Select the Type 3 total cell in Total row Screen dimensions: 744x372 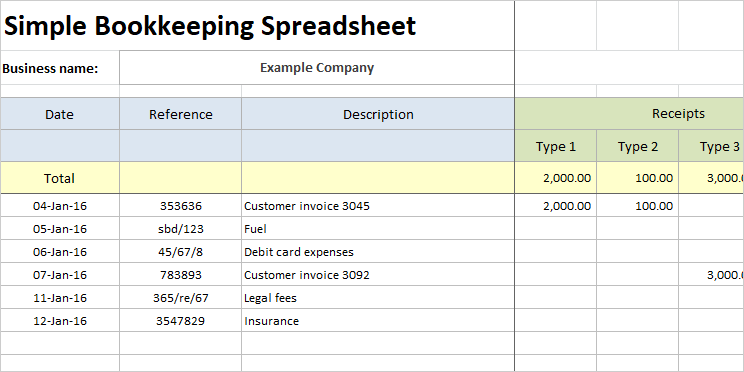click(711, 178)
